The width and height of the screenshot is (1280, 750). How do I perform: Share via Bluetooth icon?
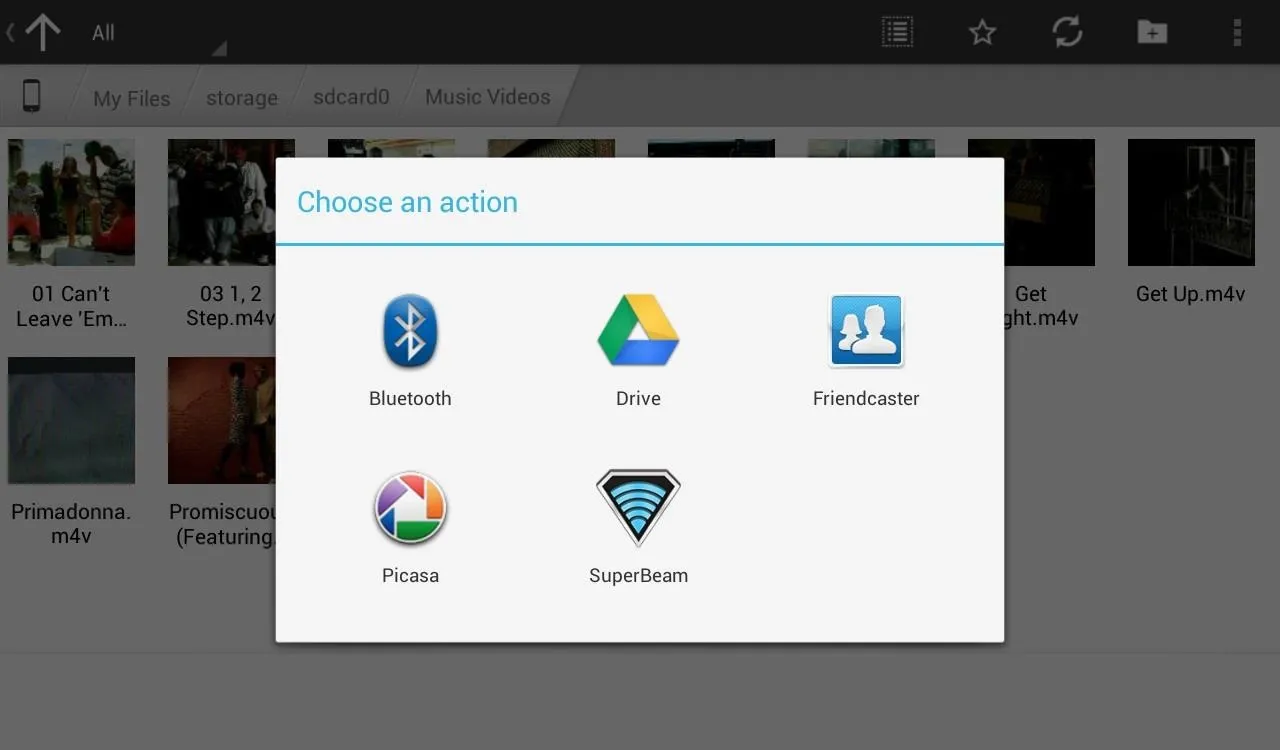(x=410, y=331)
